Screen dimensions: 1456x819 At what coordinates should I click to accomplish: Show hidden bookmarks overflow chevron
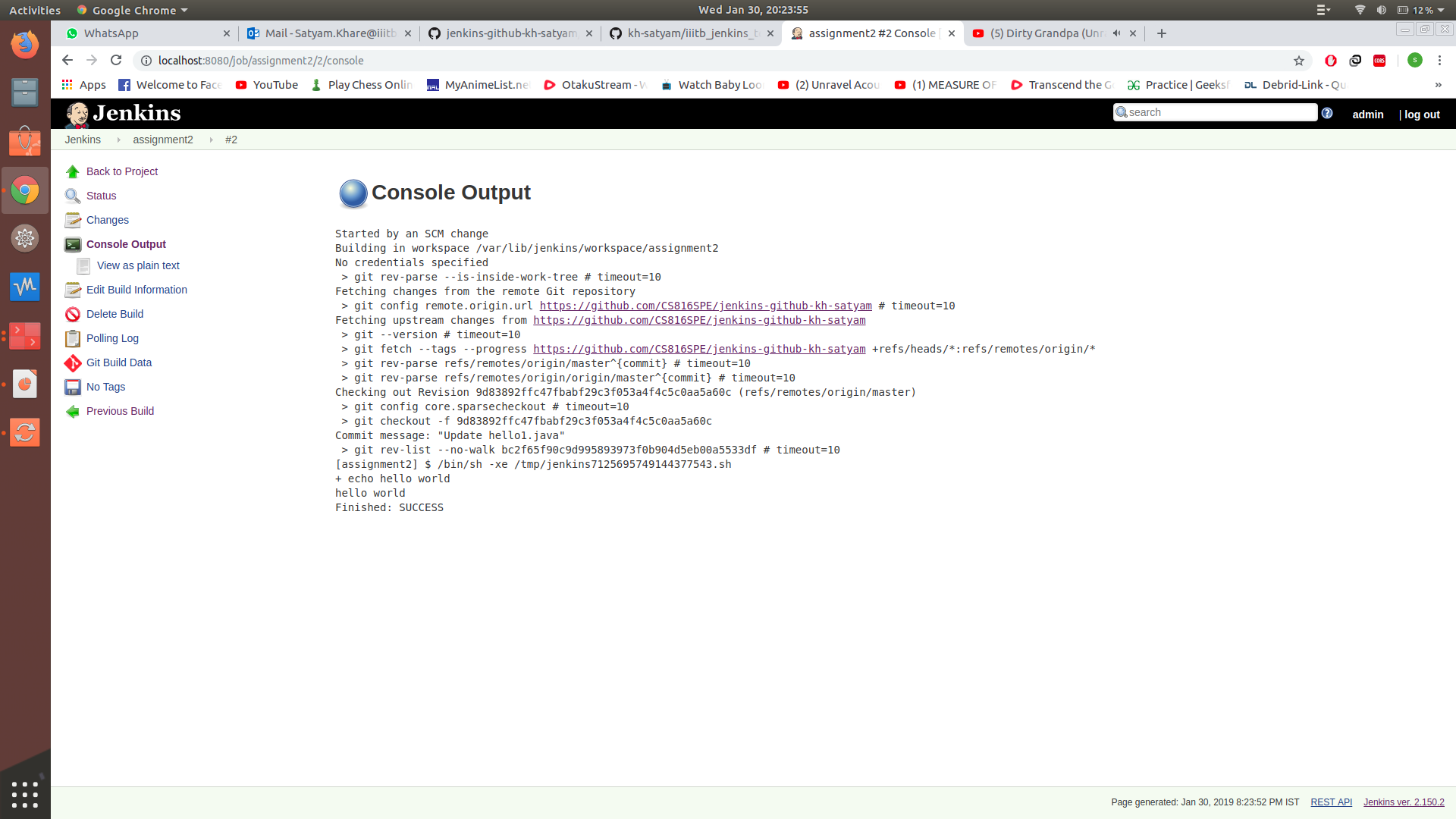[x=1438, y=85]
